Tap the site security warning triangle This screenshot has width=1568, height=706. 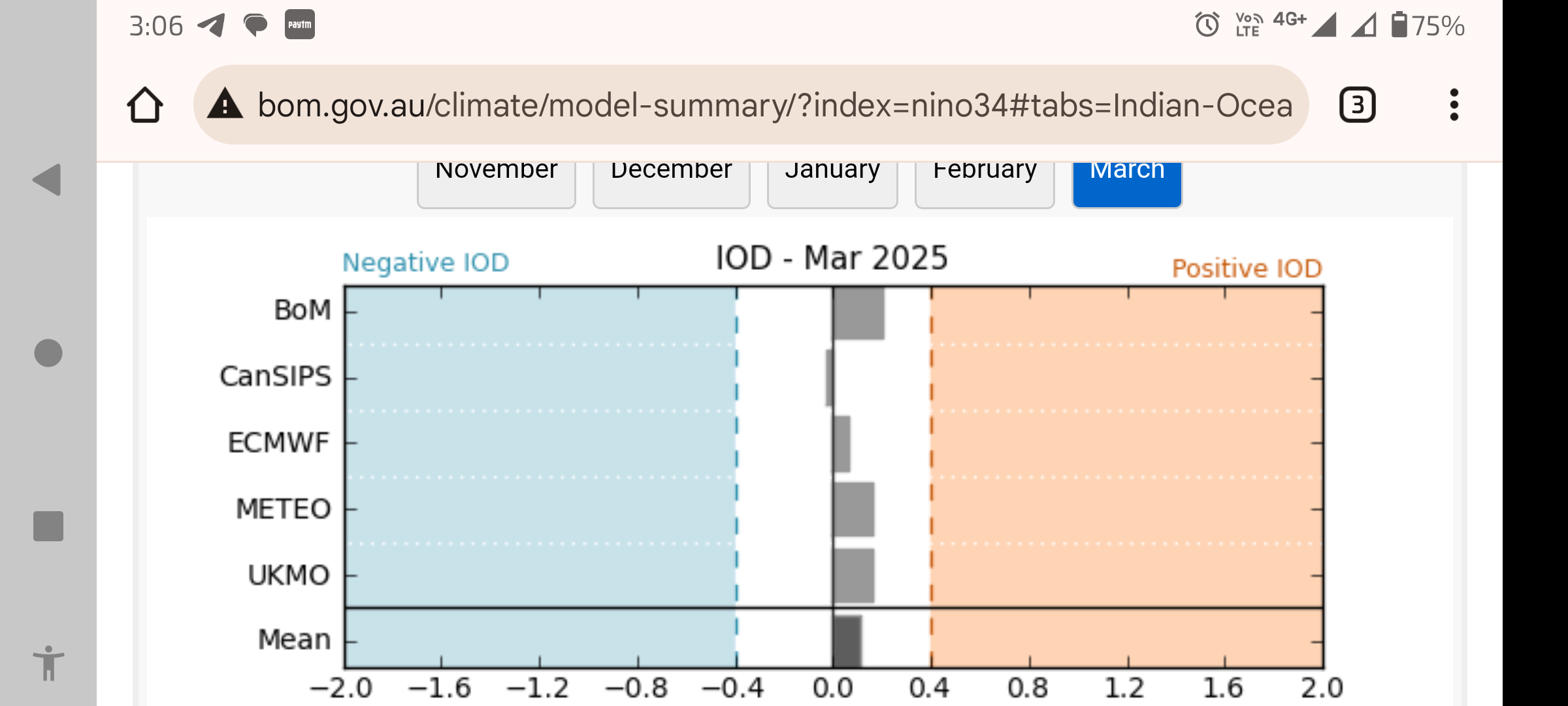pos(225,105)
